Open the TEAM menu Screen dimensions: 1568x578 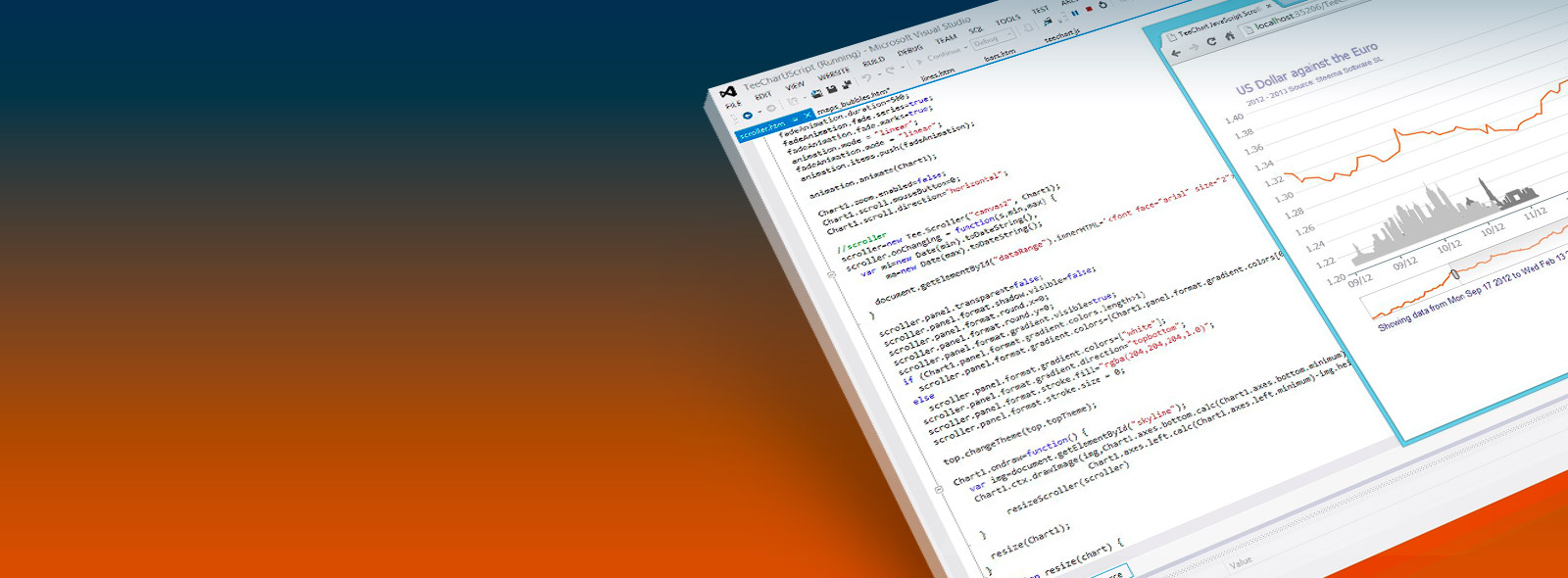pos(947,39)
